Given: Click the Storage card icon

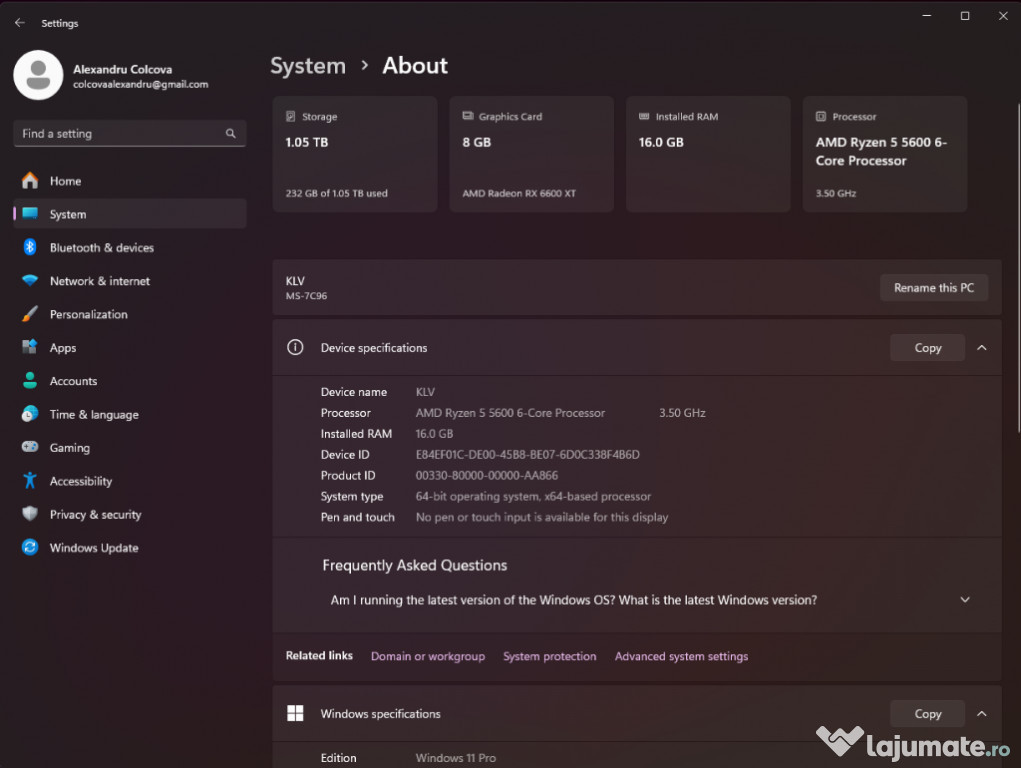Looking at the screenshot, I should click(x=290, y=117).
